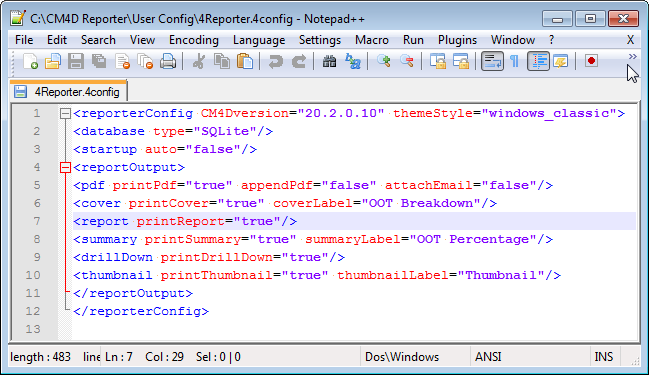Start macro recording with red dot
The image size is (649, 375).
tap(591, 61)
